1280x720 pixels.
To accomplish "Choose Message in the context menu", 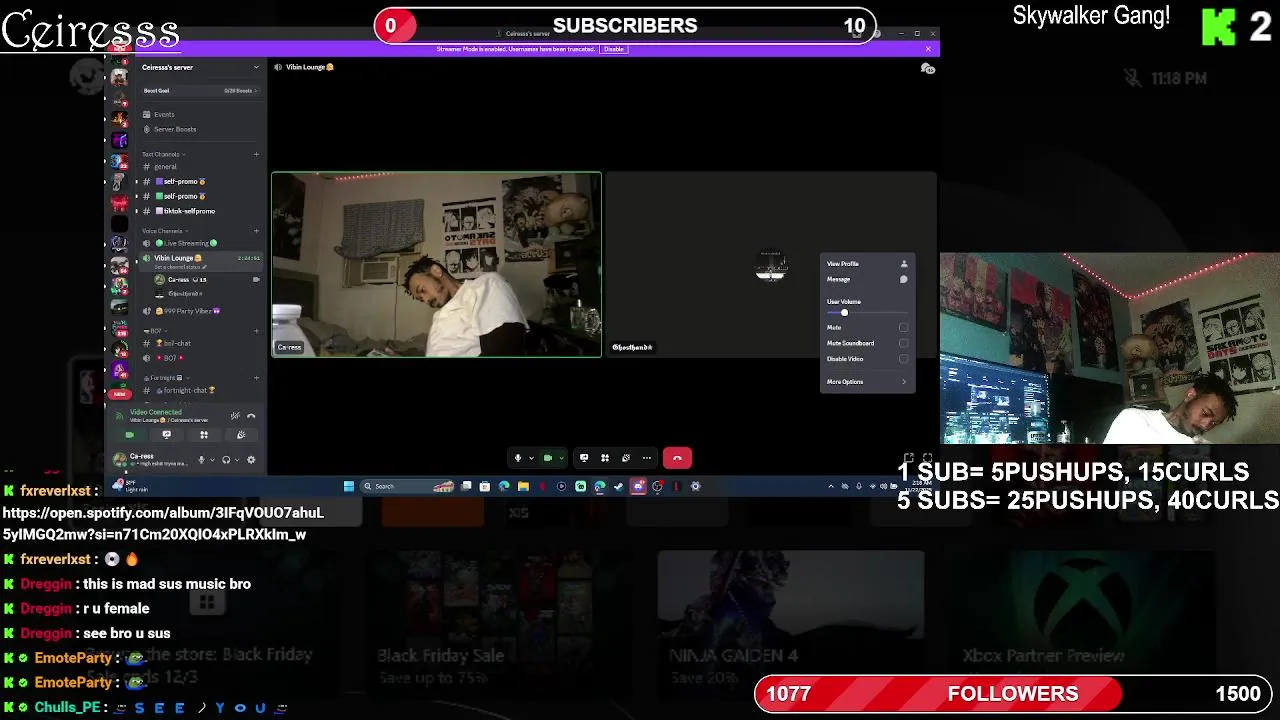I will click(x=867, y=280).
